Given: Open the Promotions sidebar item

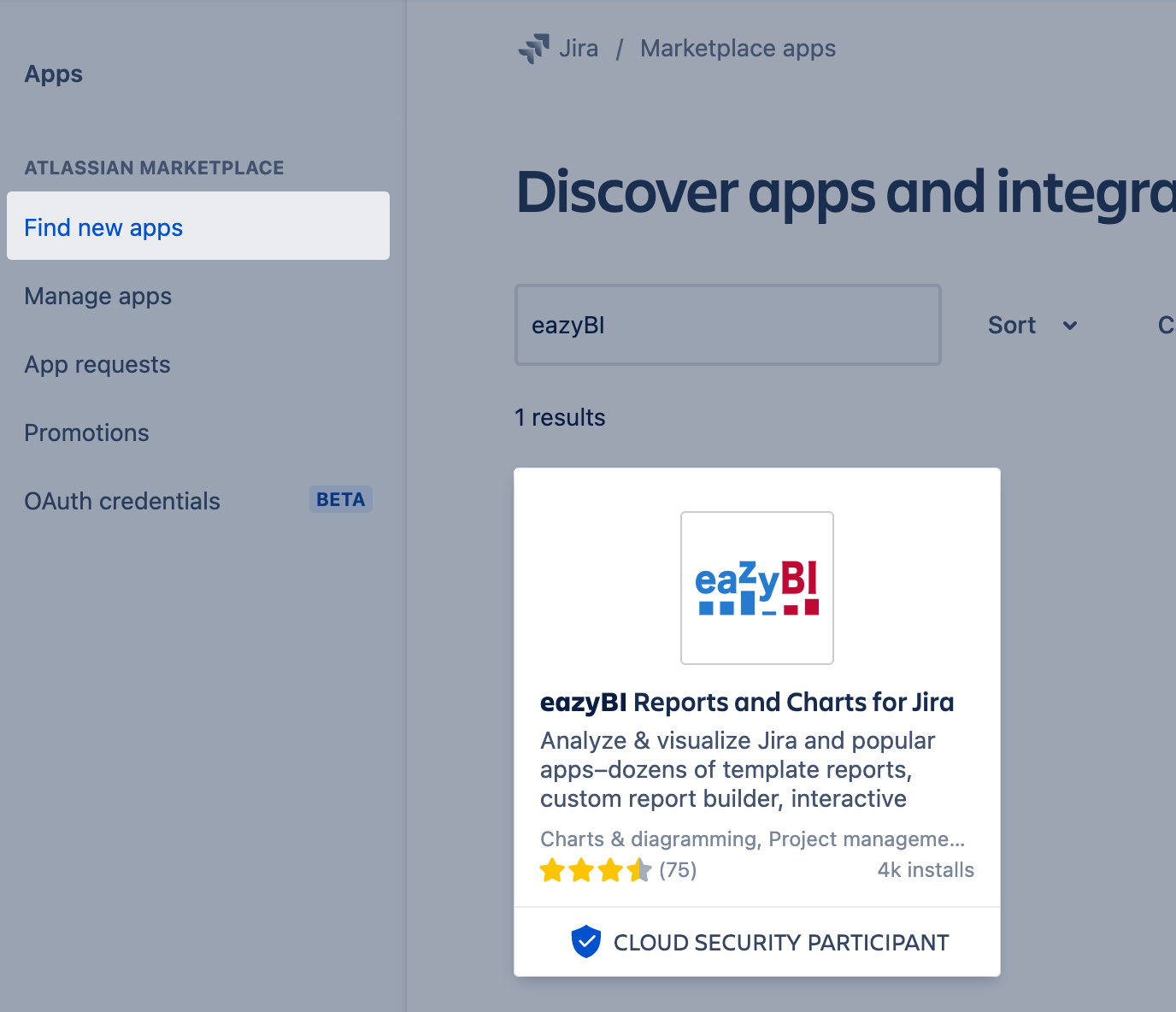Looking at the screenshot, I should pos(86,433).
